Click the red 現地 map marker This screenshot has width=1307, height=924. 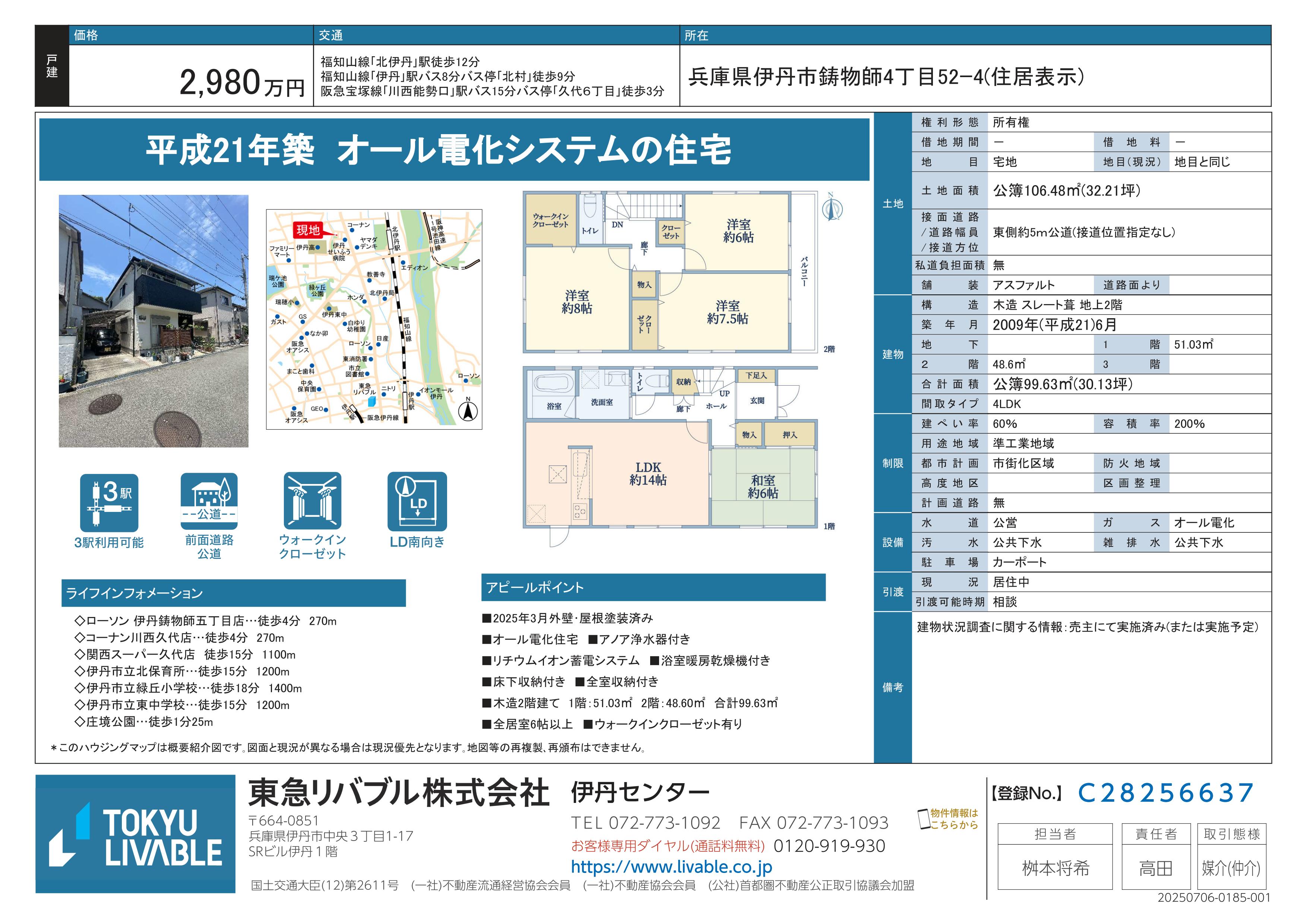coord(308,230)
